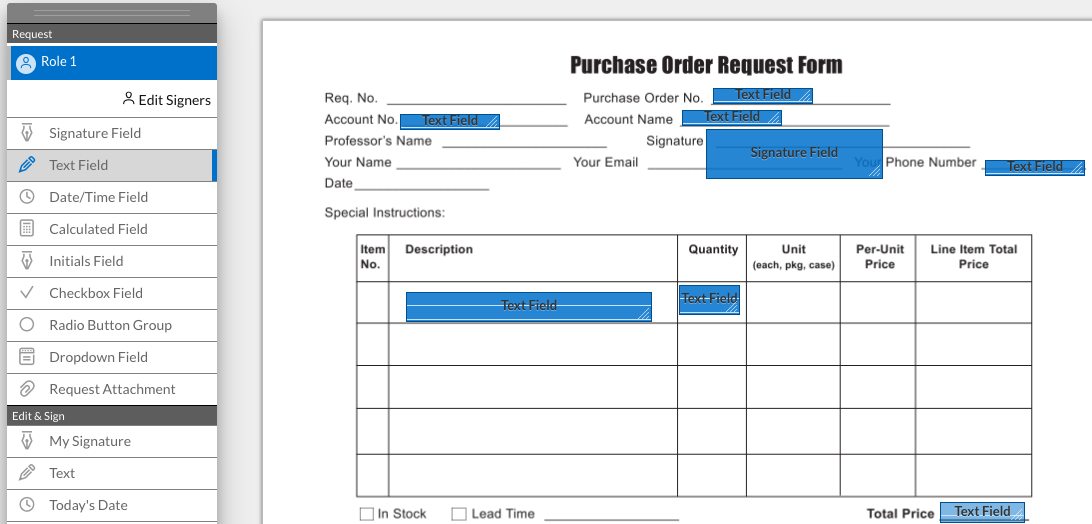Click the Date/Time Field clock icon
The image size is (1092, 524).
coord(28,197)
